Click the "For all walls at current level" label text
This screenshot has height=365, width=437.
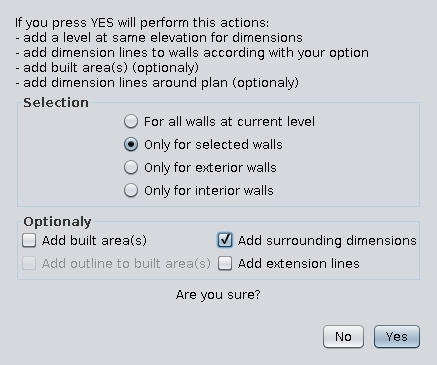[x=229, y=122]
